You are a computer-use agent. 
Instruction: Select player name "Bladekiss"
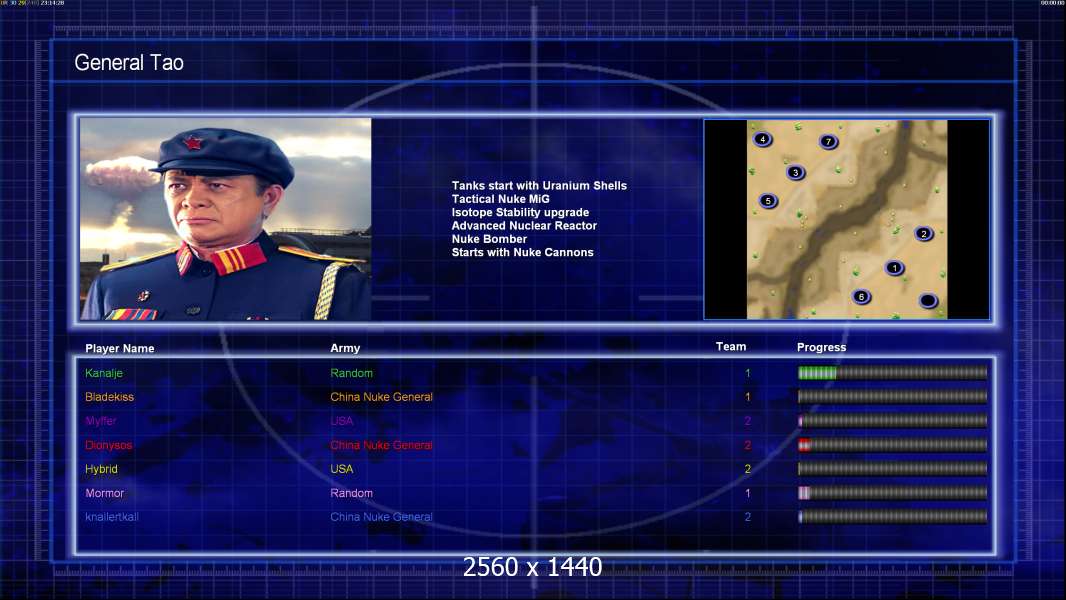click(109, 397)
